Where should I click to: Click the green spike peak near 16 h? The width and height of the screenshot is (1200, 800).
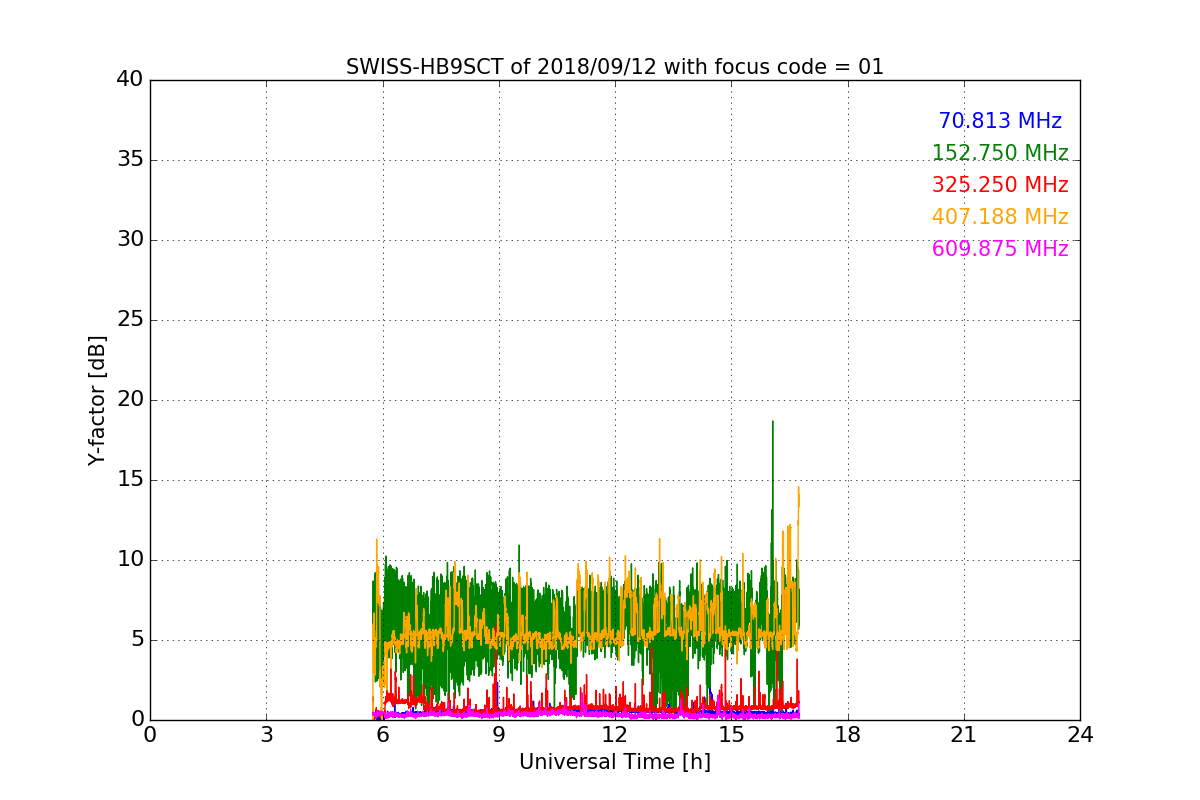pyautogui.click(x=772, y=423)
